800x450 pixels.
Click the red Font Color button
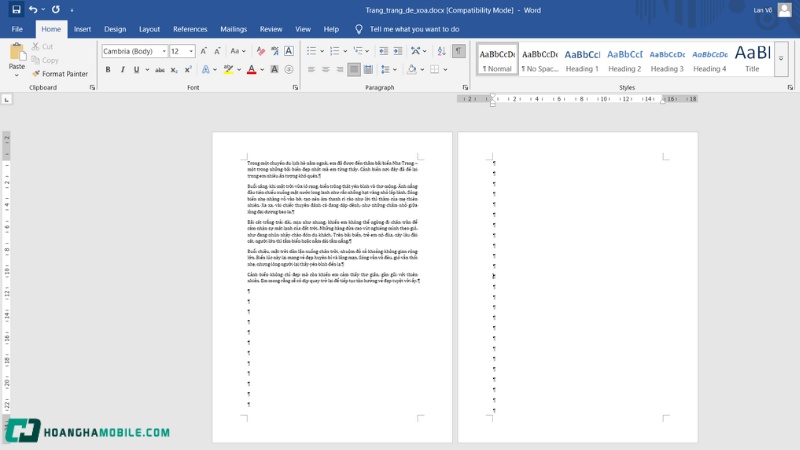coord(249,70)
